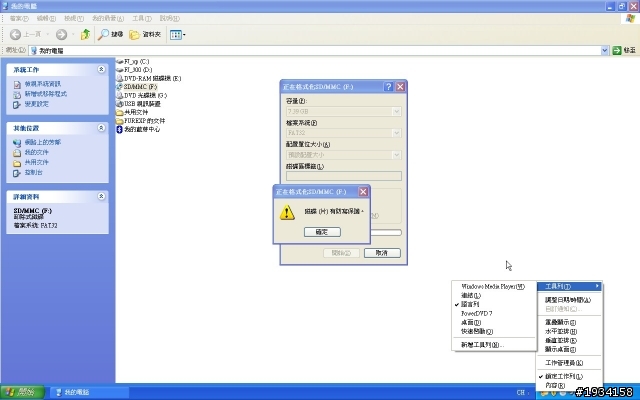
Task: Click the Forward arrow toolbar button
Action: click(61, 35)
